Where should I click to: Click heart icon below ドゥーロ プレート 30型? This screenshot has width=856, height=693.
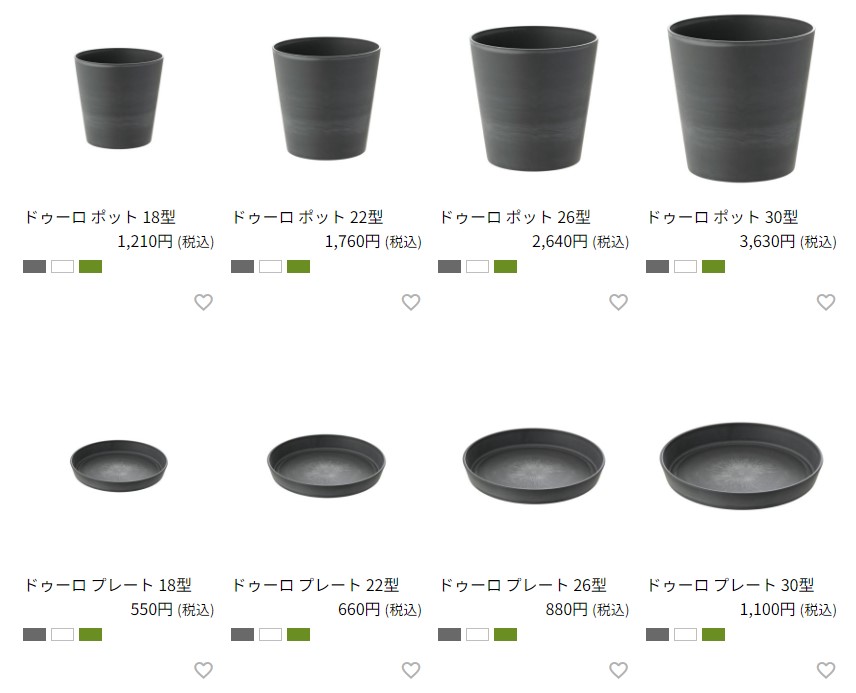pyautogui.click(x=826, y=670)
